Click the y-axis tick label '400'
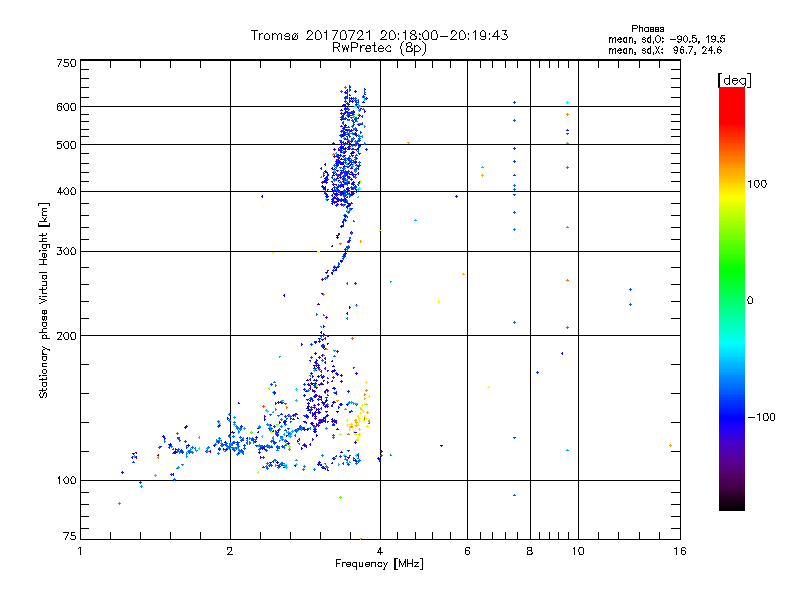This screenshot has height=600, width=800. click(66, 191)
